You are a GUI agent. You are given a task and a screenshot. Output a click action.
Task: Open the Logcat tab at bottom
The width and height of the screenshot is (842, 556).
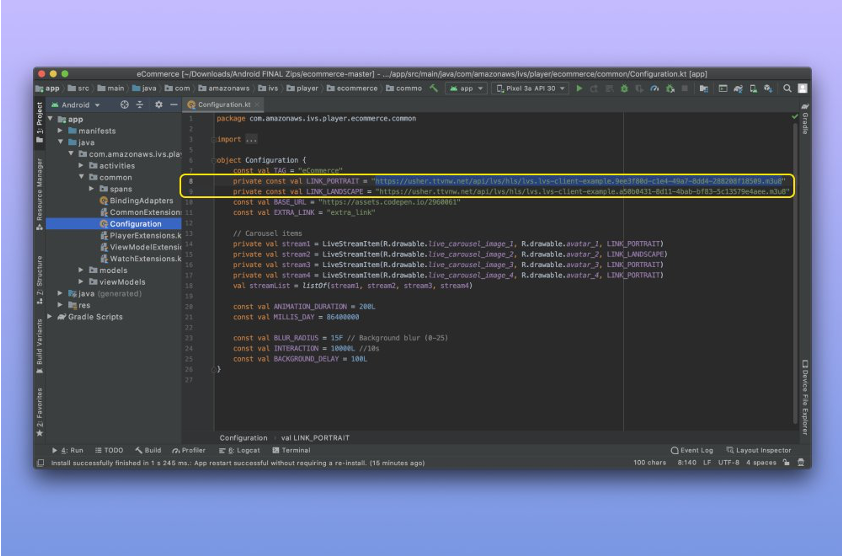click(x=240, y=450)
